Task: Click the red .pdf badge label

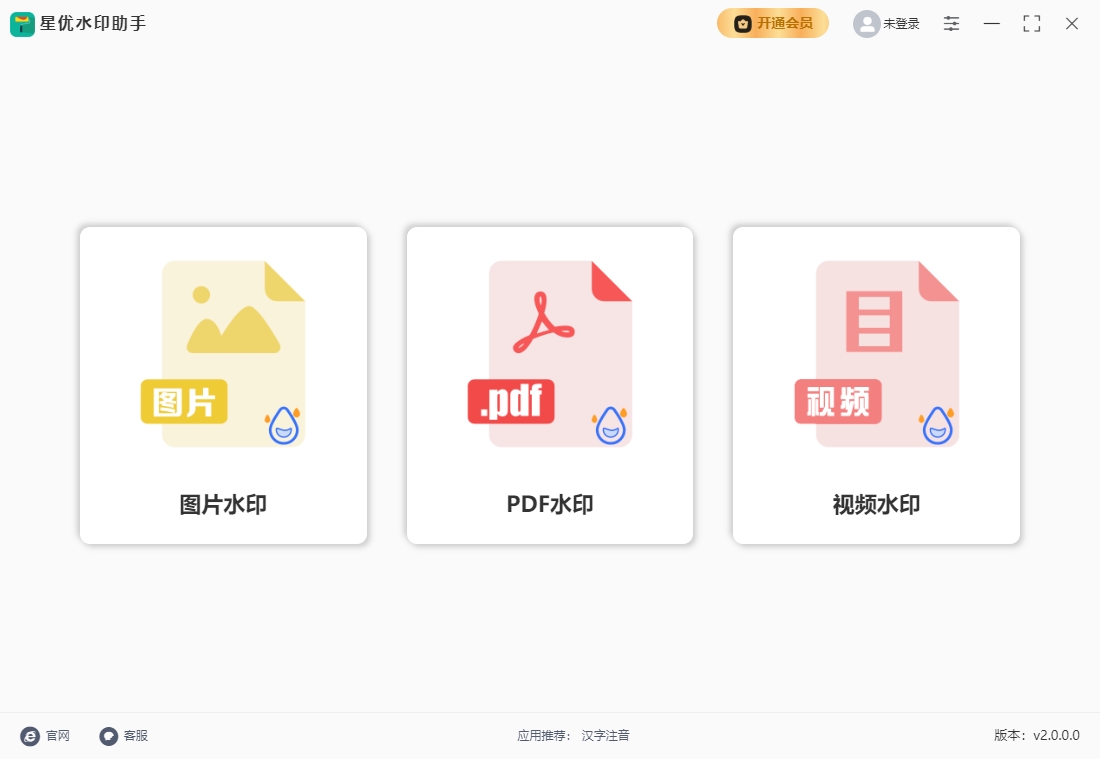Action: 510,402
